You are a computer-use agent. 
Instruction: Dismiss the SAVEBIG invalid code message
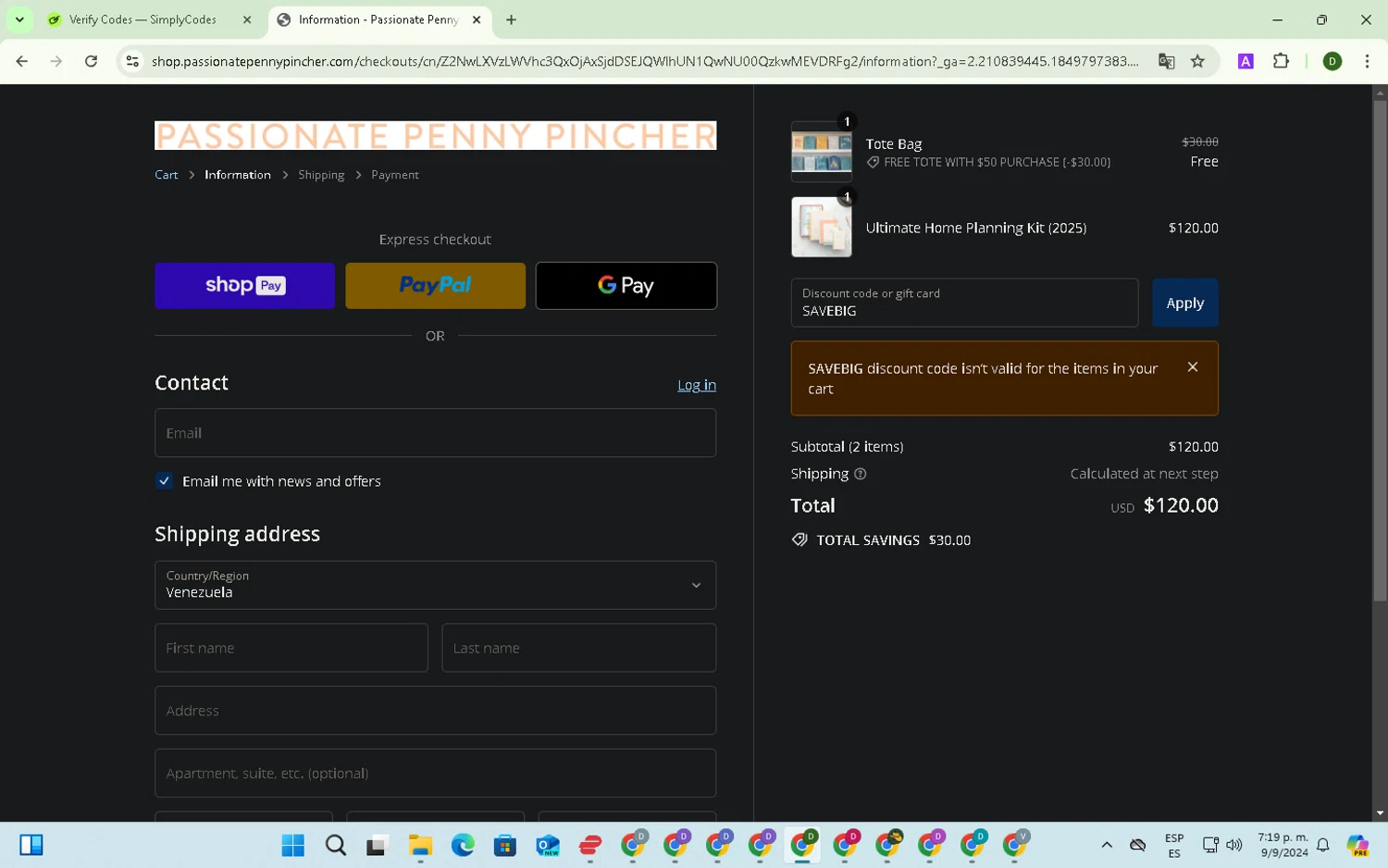pyautogui.click(x=1193, y=367)
